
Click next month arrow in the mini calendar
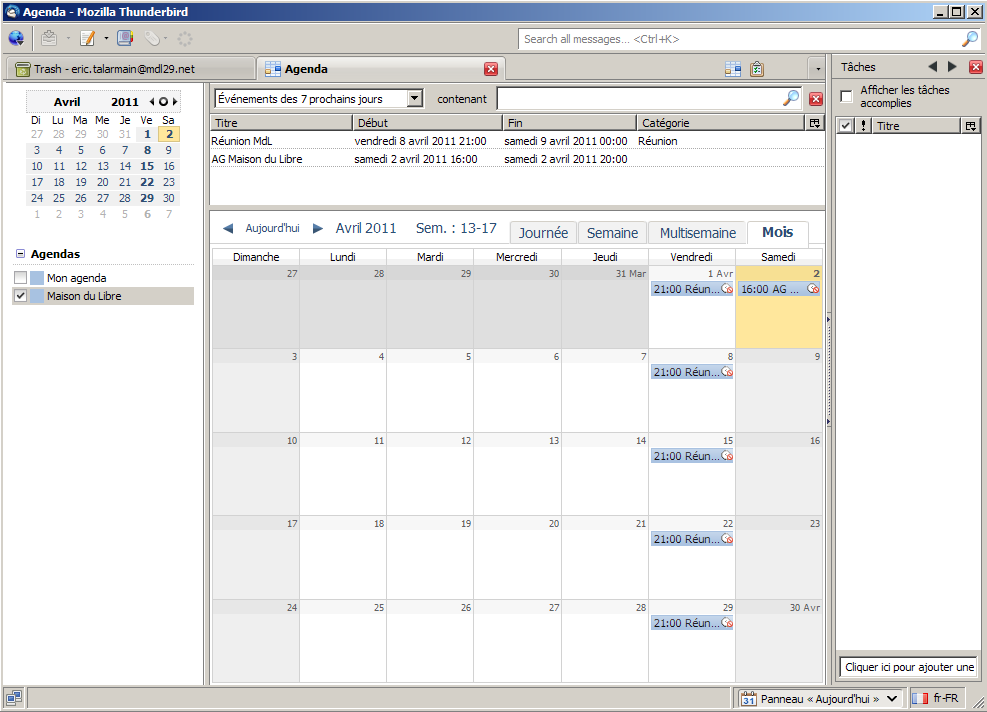tap(176, 102)
